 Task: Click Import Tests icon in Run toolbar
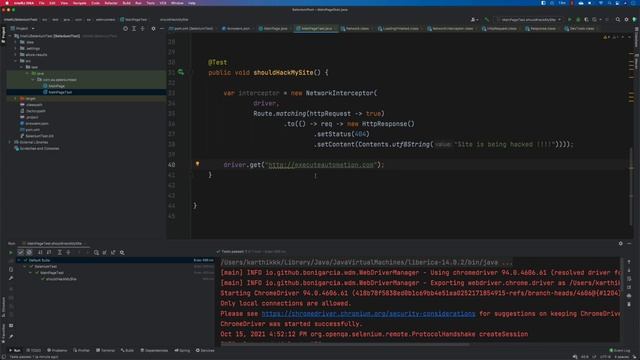coord(104,253)
